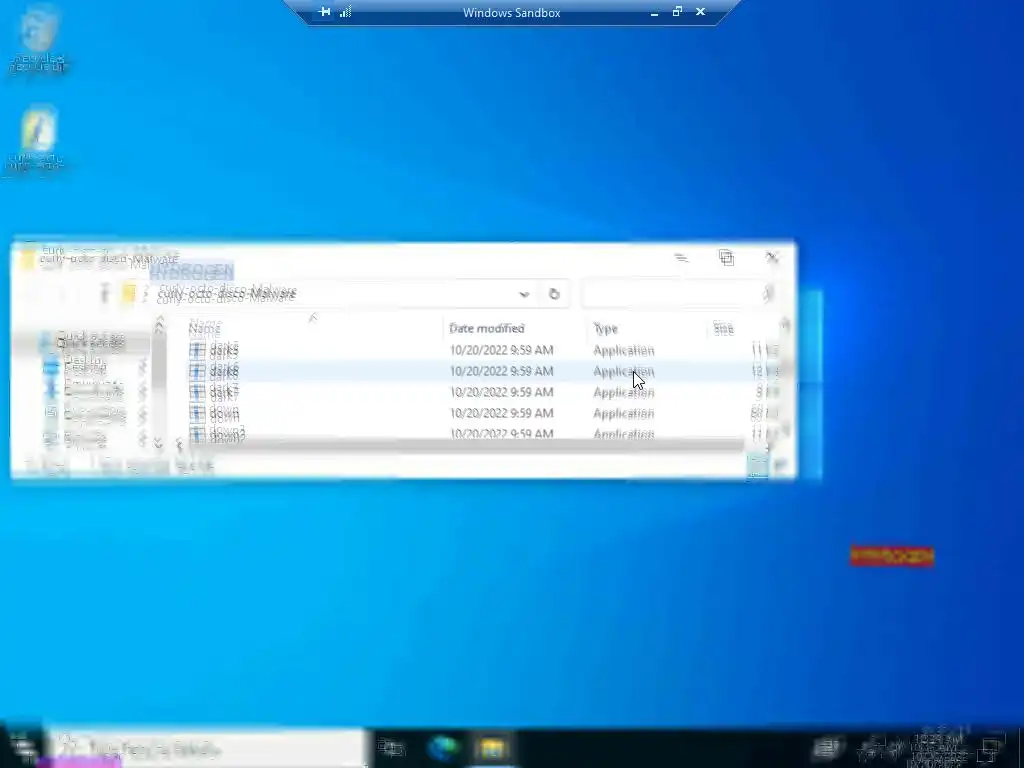Click the dark5 file icon
The image size is (1024, 768).
pyautogui.click(x=197, y=350)
